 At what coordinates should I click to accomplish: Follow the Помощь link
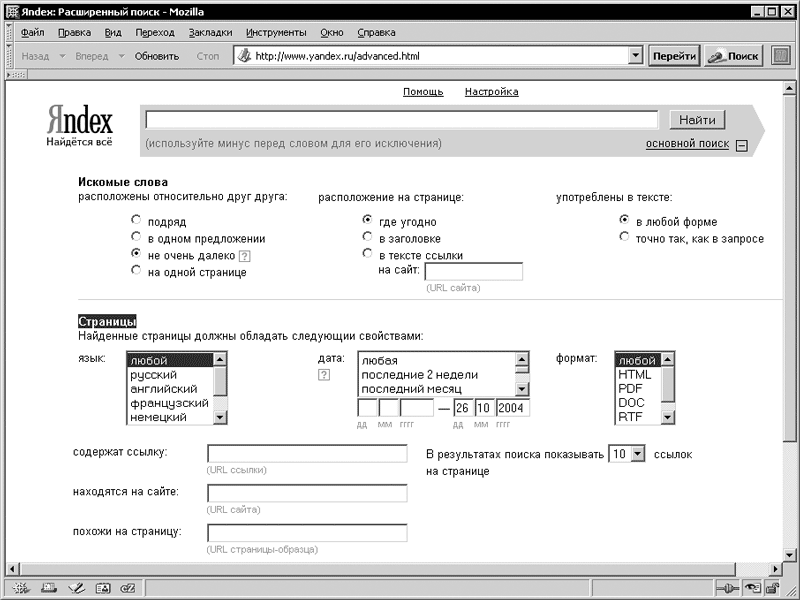(x=423, y=92)
